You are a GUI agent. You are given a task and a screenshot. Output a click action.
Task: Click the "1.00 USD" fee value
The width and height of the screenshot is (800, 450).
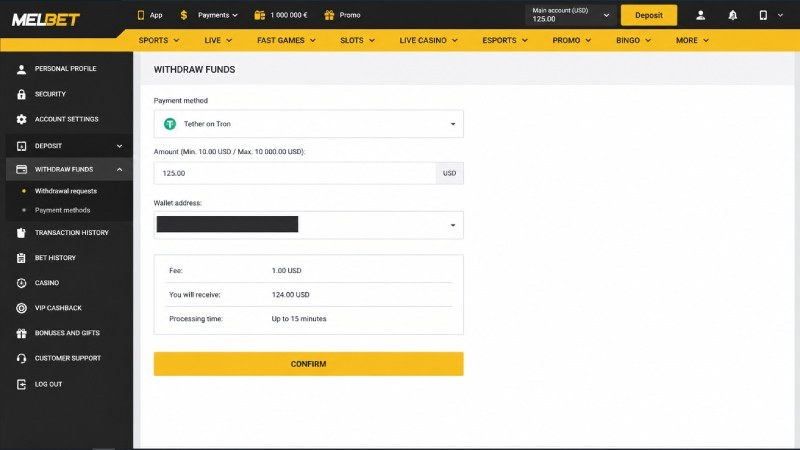(286, 271)
